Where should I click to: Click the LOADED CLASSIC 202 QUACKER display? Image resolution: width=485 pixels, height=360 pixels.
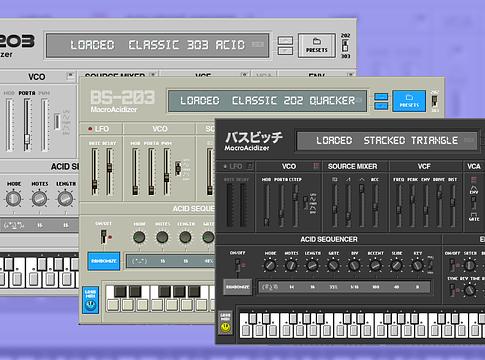tap(267, 100)
